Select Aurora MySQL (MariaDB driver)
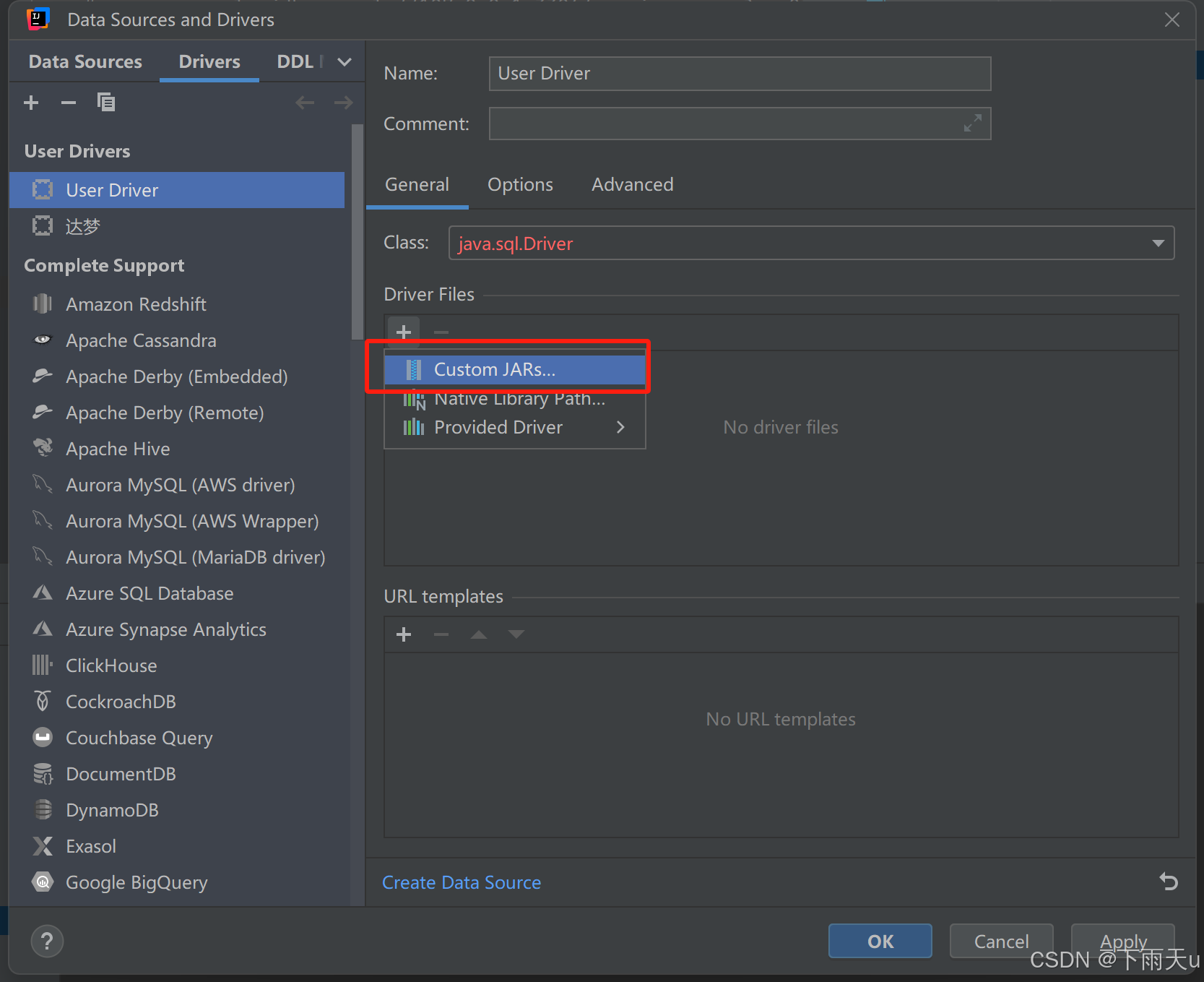Screen dimensions: 1204x982 click(x=177, y=557)
